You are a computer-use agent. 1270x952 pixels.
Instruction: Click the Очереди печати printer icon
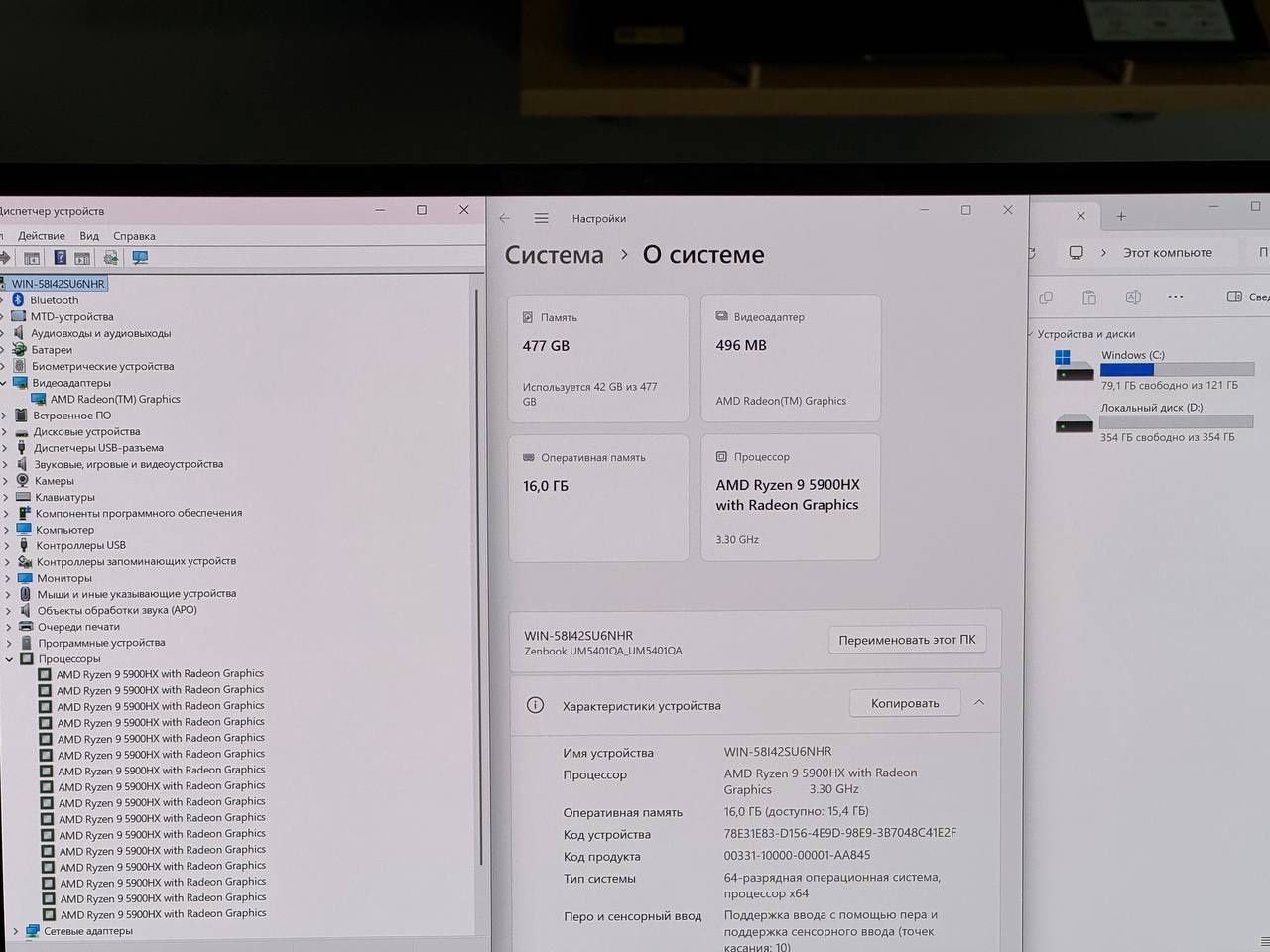pos(26,627)
